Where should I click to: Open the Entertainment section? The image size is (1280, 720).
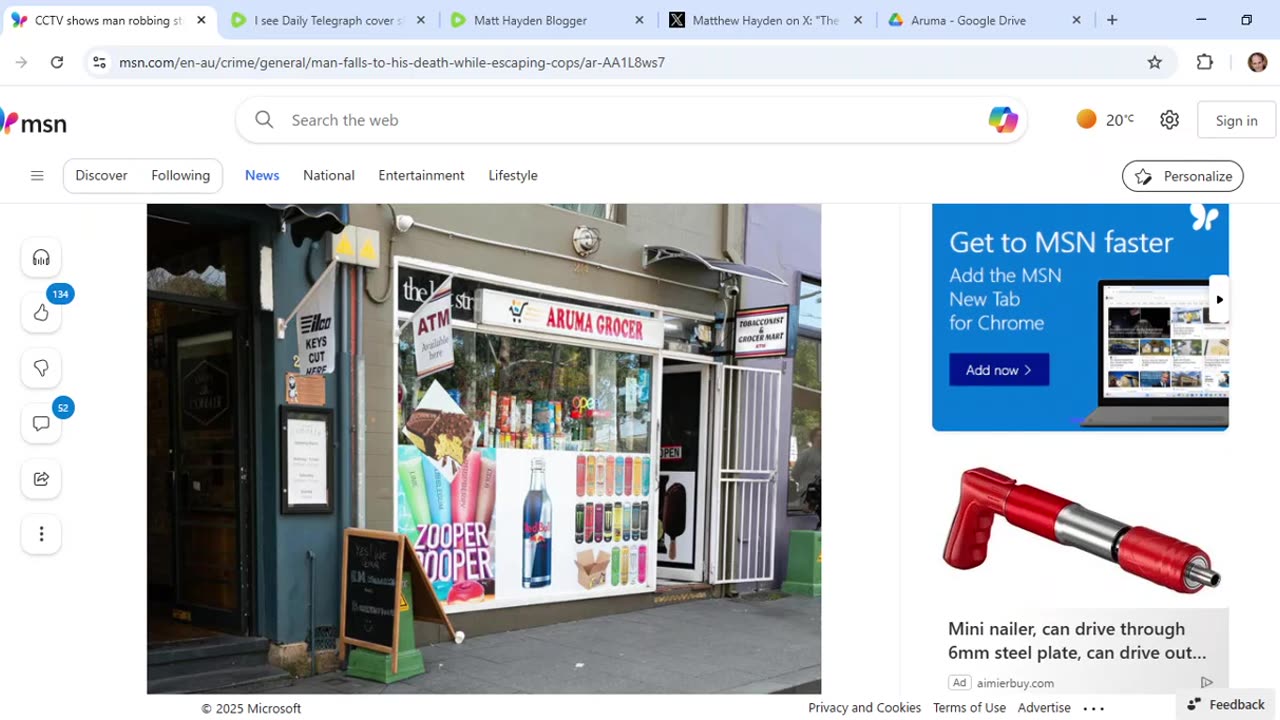pyautogui.click(x=421, y=175)
